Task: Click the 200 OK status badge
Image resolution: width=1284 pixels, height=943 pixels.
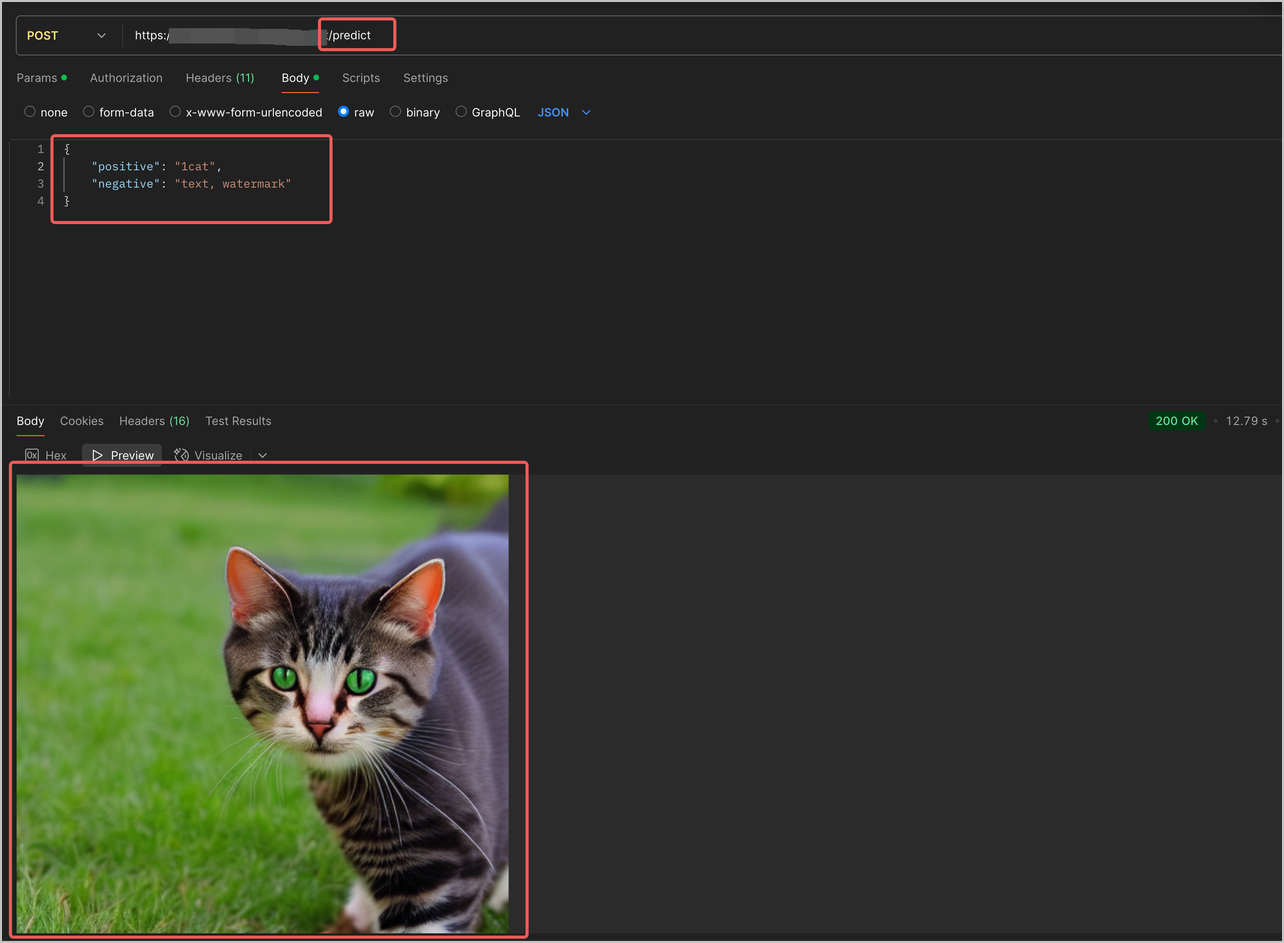Action: click(x=1177, y=421)
